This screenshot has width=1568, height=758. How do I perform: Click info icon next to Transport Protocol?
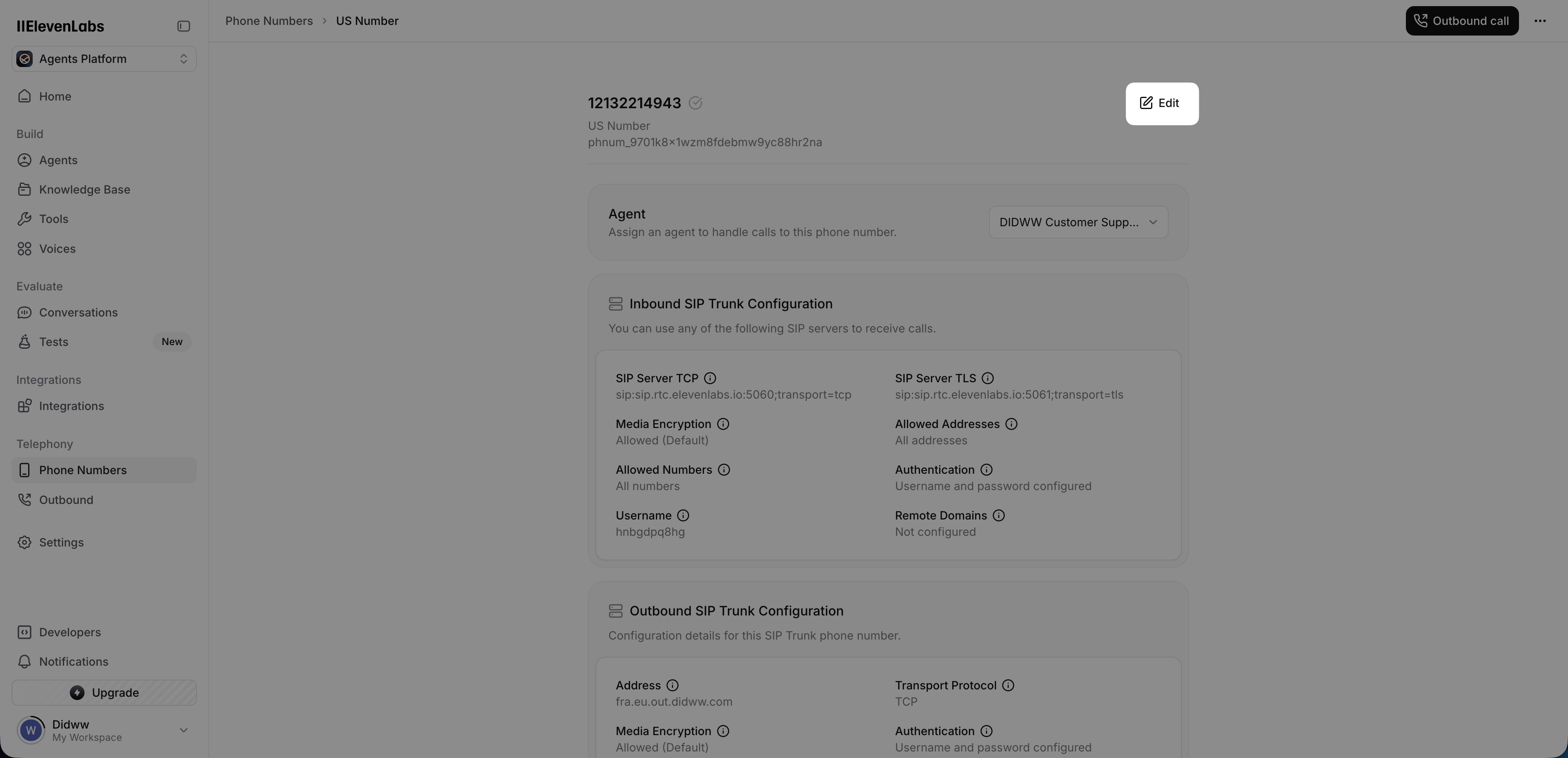[x=1008, y=686]
